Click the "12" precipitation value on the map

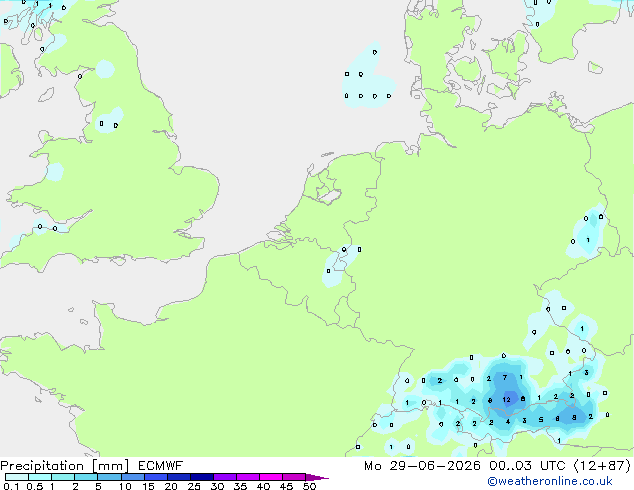[x=506, y=399]
